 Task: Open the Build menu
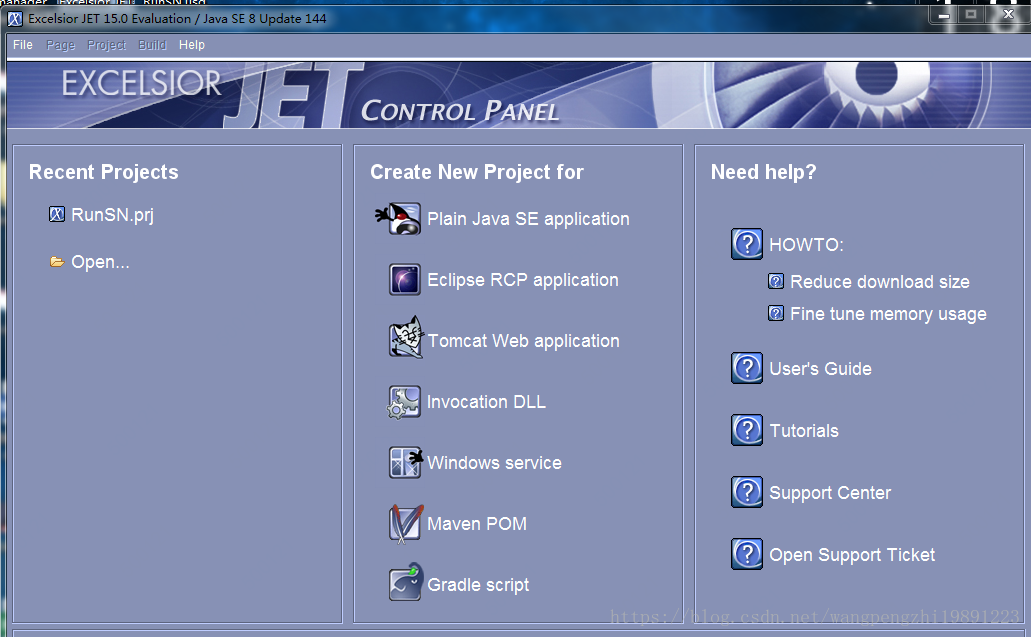point(152,45)
